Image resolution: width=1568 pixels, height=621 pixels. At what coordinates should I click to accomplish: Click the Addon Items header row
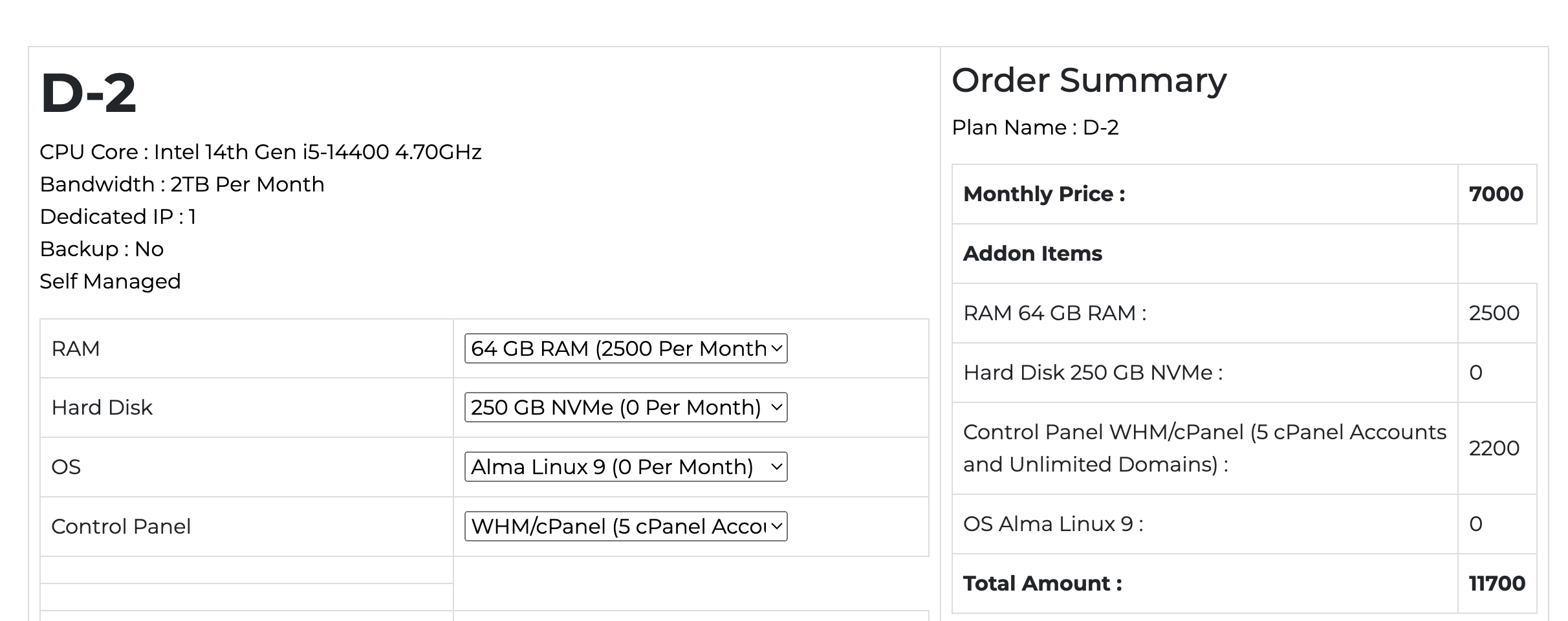[1032, 254]
